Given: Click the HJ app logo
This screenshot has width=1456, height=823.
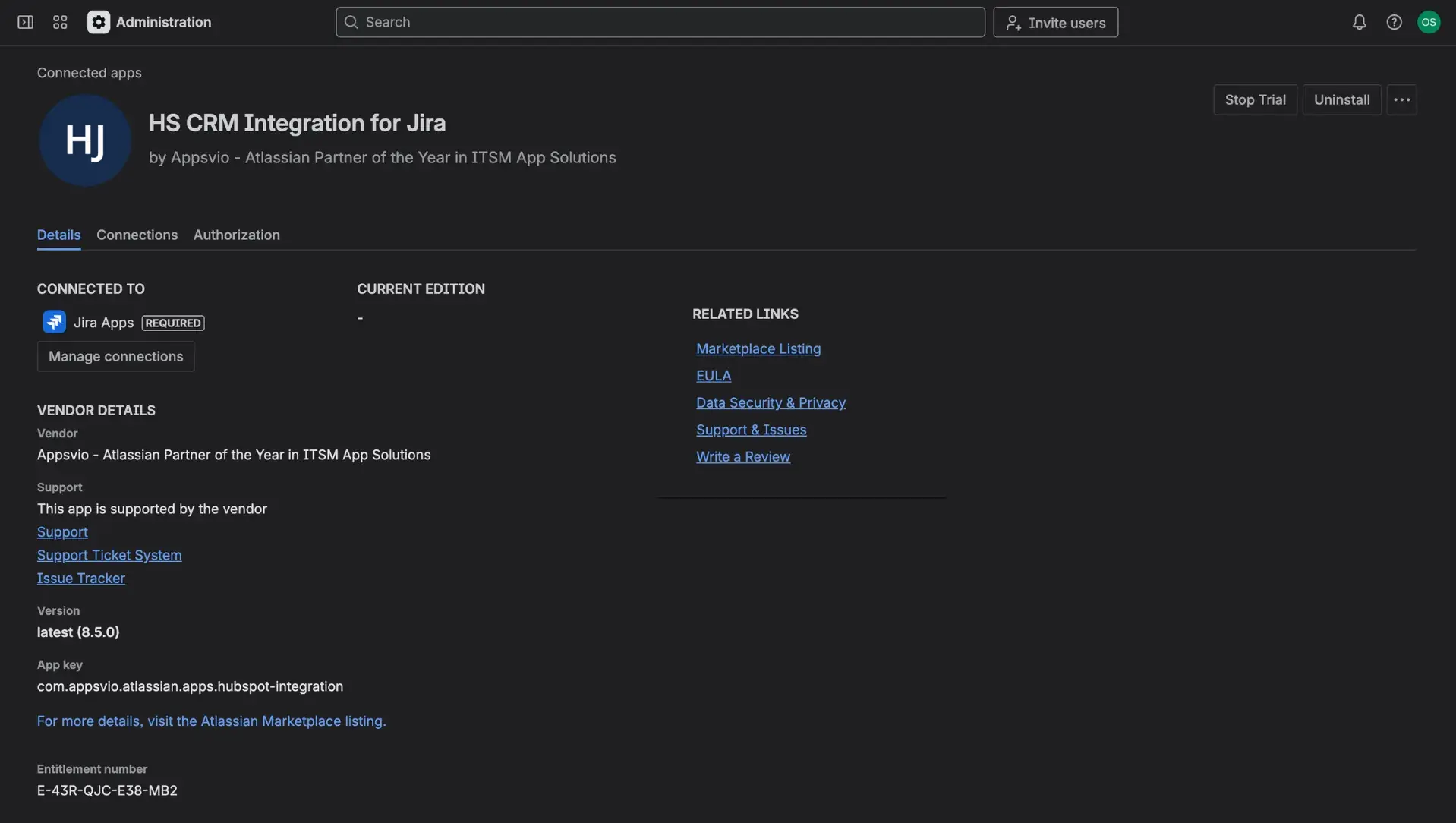Looking at the screenshot, I should (84, 140).
